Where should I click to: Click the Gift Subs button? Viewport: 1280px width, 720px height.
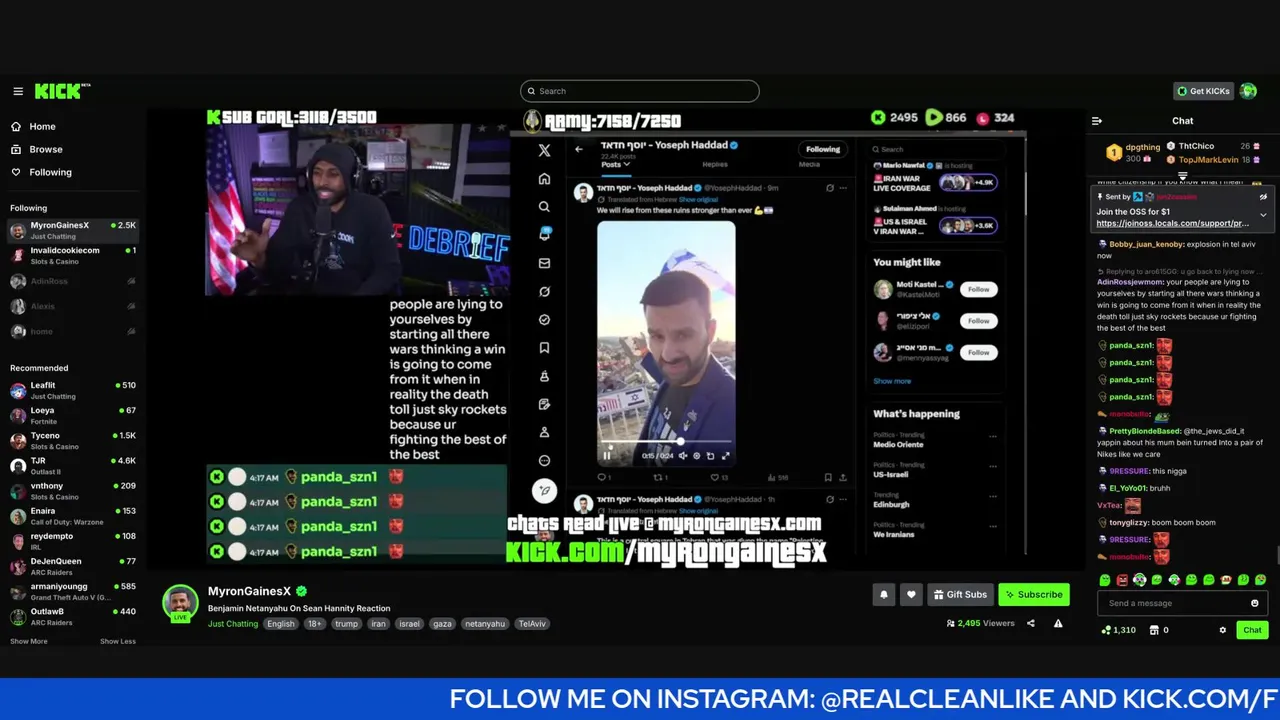point(960,595)
